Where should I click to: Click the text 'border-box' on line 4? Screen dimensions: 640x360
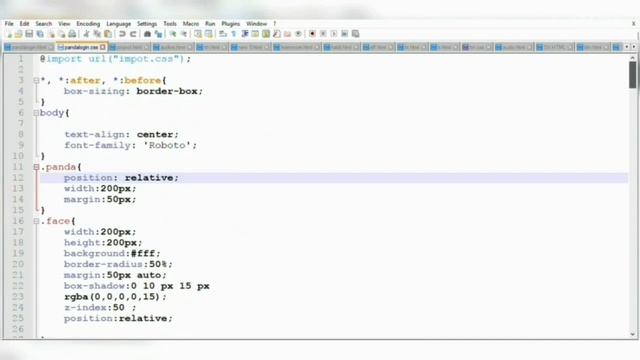point(167,91)
